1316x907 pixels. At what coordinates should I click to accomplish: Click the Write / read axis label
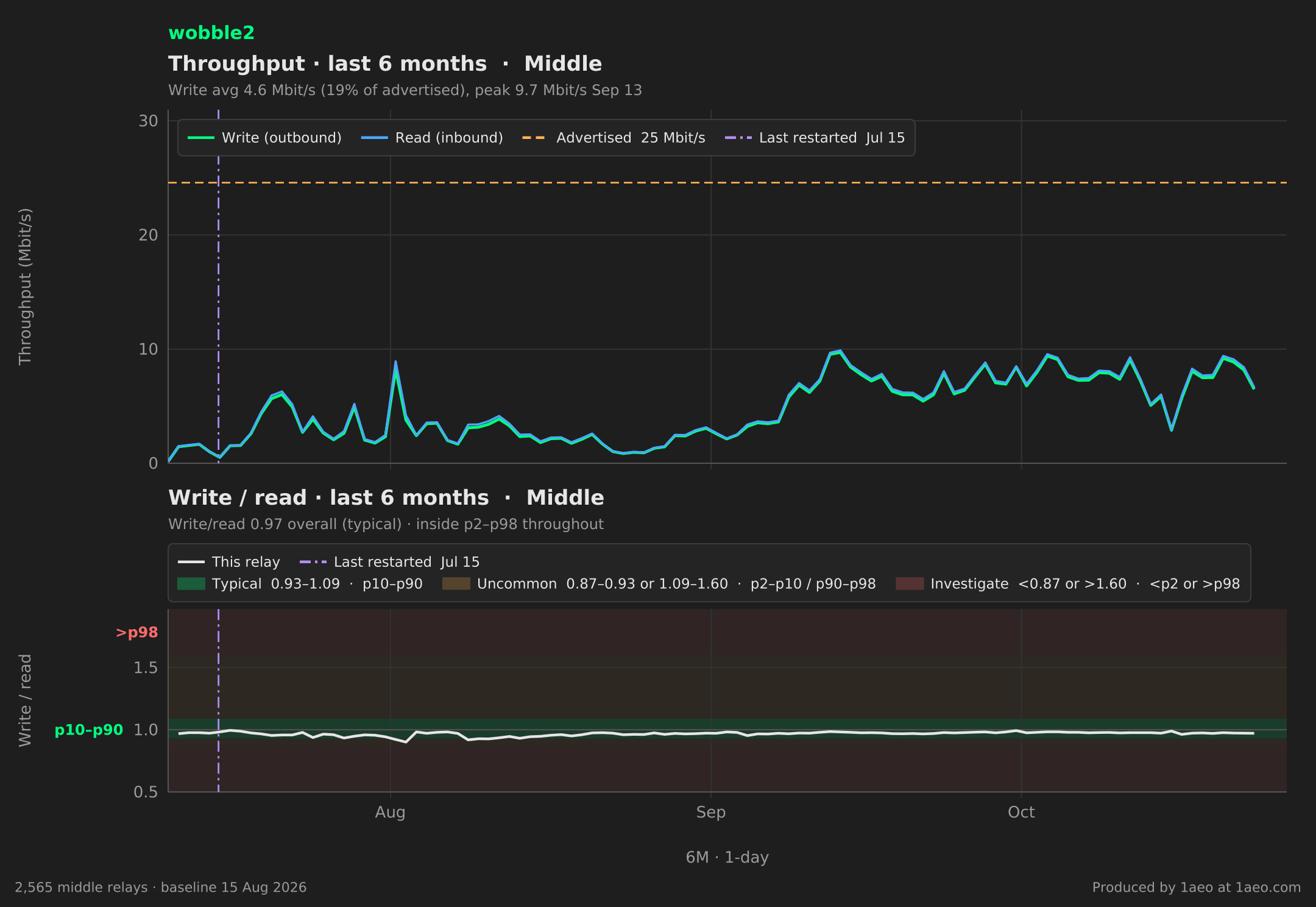[x=25, y=700]
